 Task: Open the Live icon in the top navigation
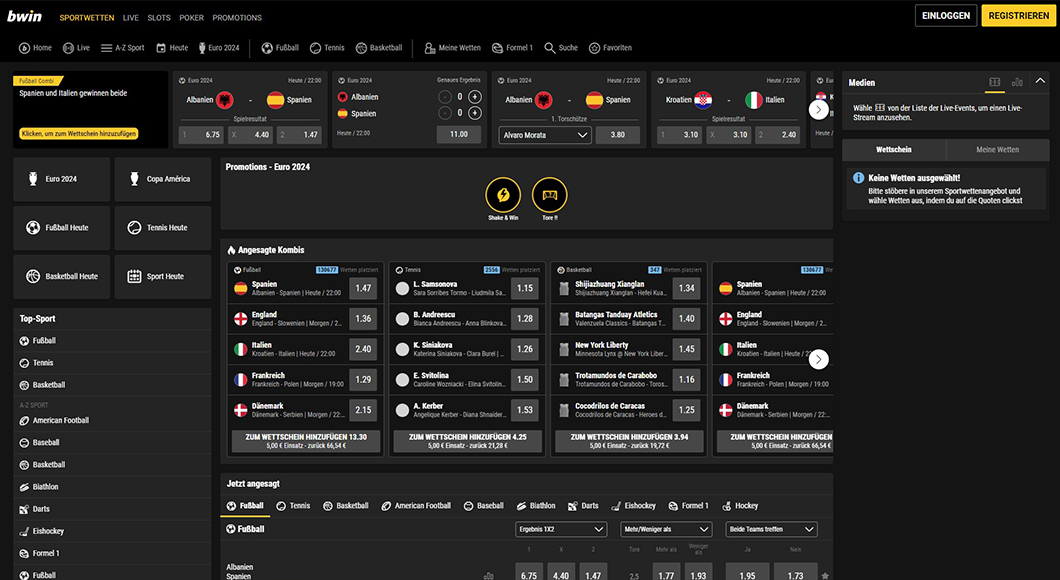tap(68, 48)
